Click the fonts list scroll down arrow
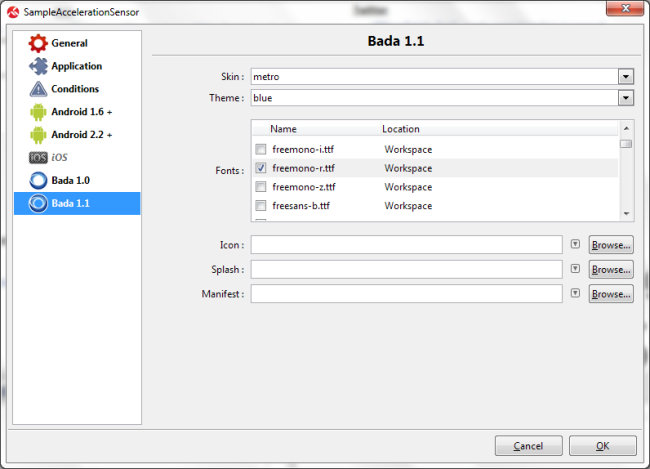This screenshot has height=469, width=650. [626, 214]
